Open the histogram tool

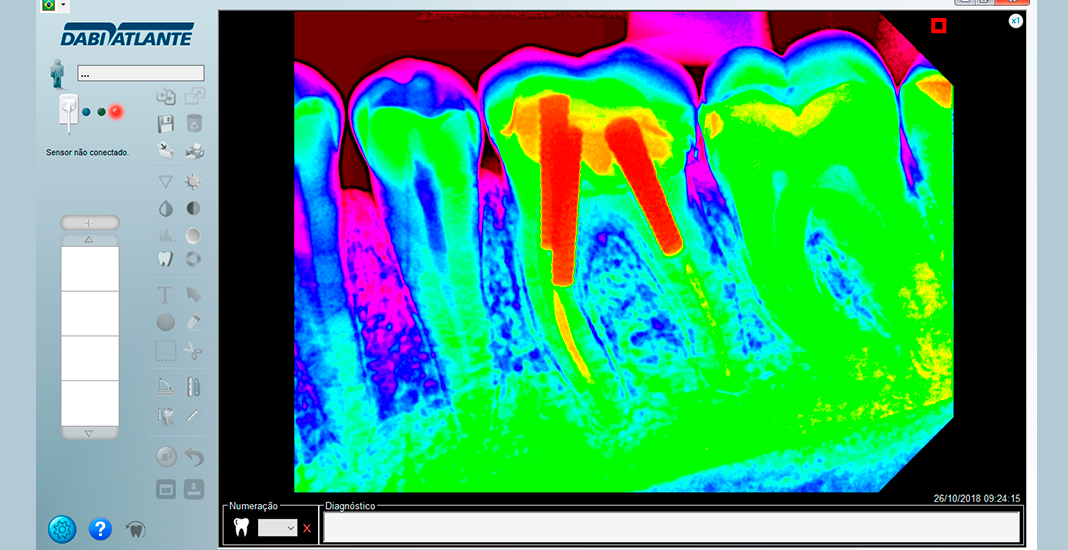point(166,235)
